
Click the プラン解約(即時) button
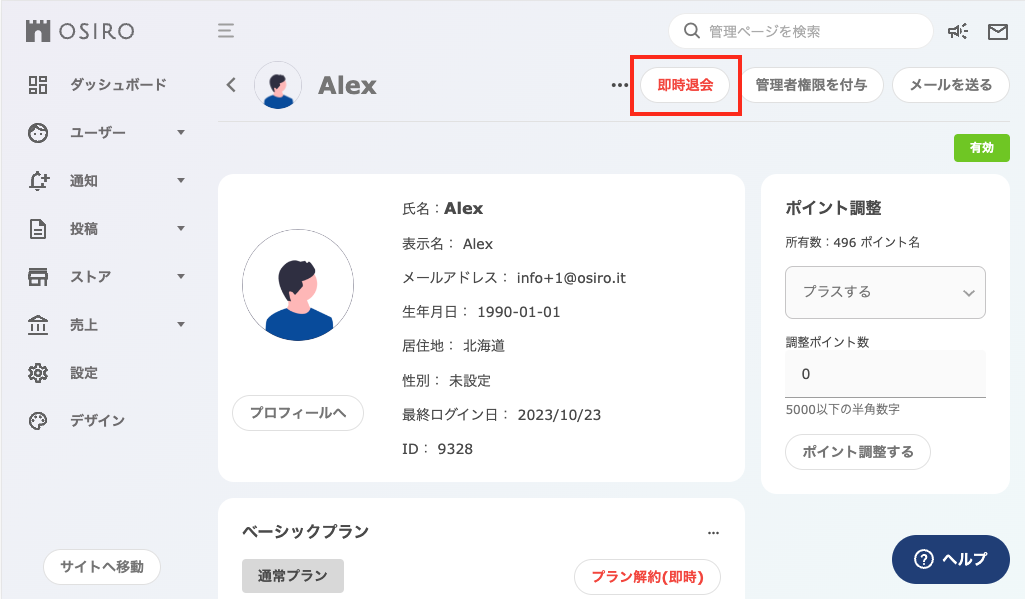647,577
